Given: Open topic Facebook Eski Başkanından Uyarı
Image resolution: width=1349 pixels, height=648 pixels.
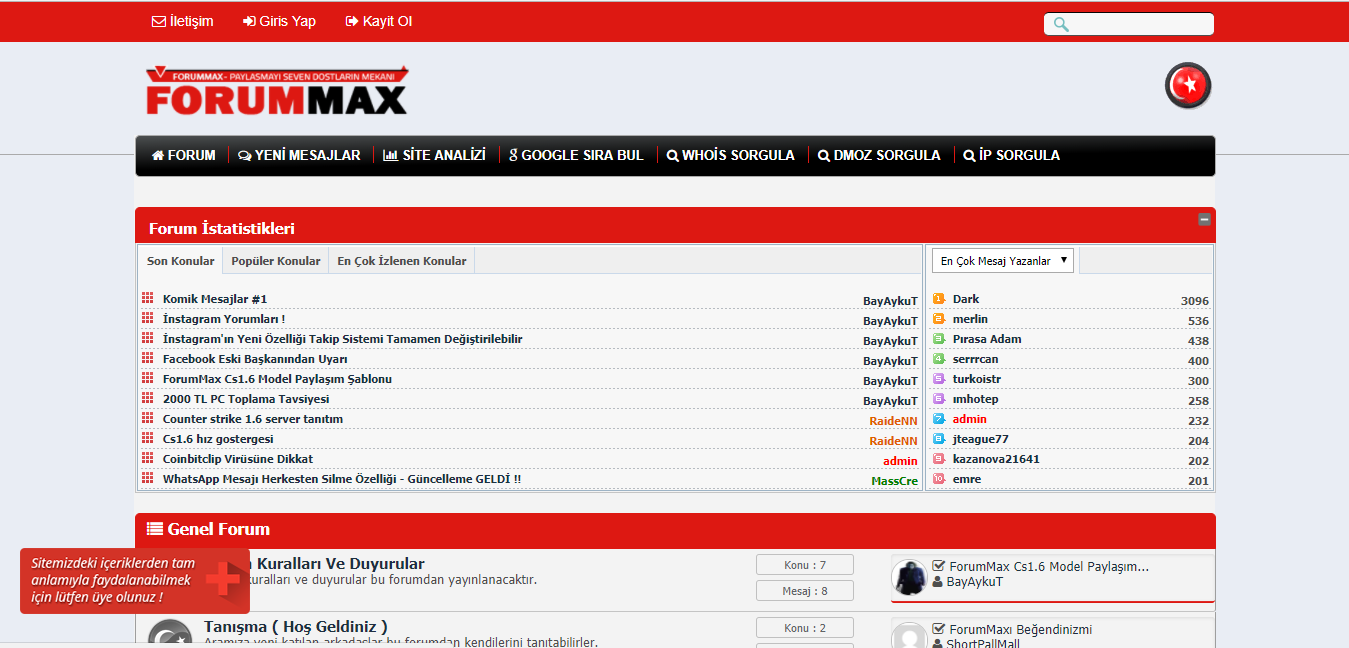Looking at the screenshot, I should point(255,359).
